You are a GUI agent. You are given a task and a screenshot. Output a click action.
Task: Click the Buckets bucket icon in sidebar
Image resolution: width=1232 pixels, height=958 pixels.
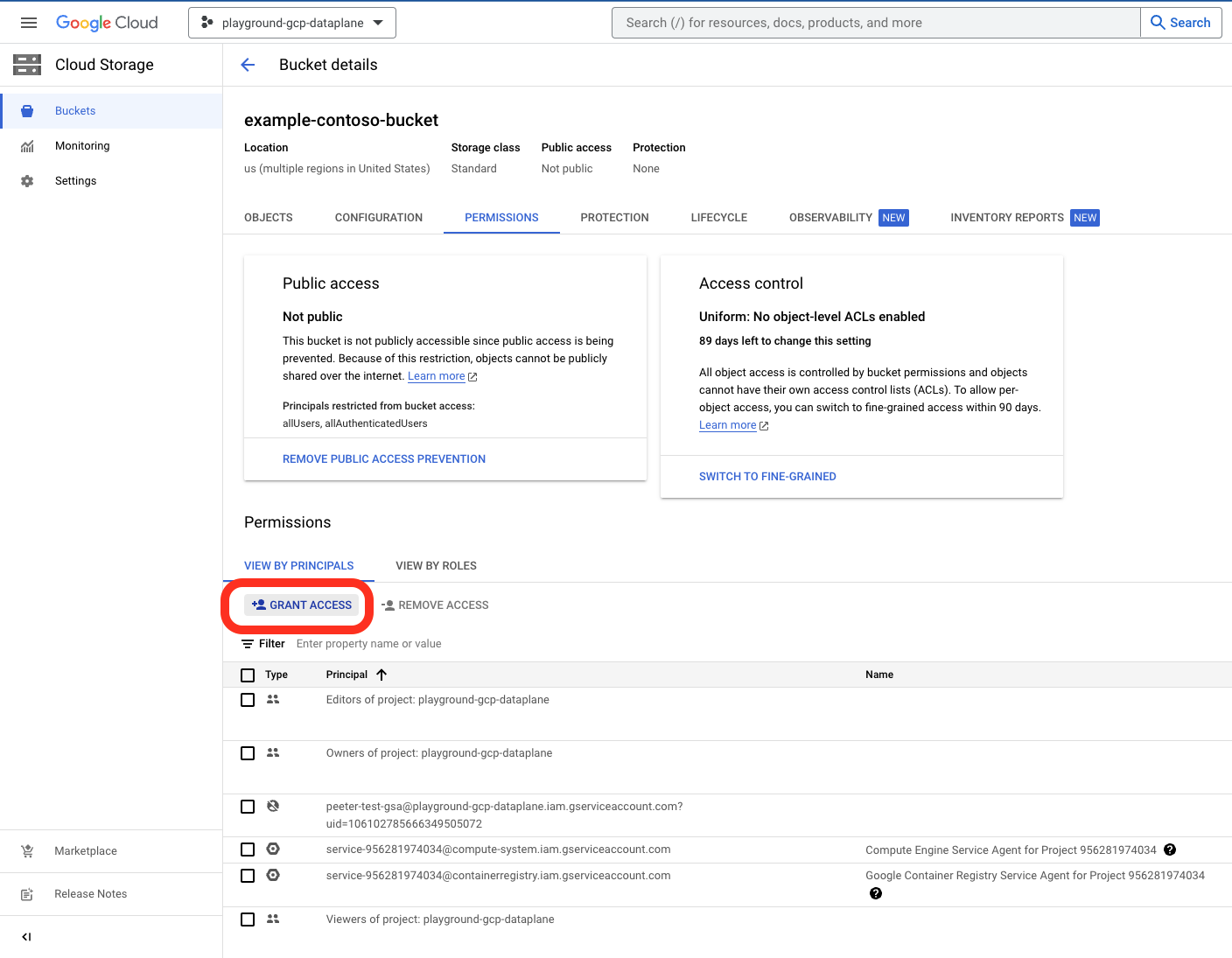point(27,111)
